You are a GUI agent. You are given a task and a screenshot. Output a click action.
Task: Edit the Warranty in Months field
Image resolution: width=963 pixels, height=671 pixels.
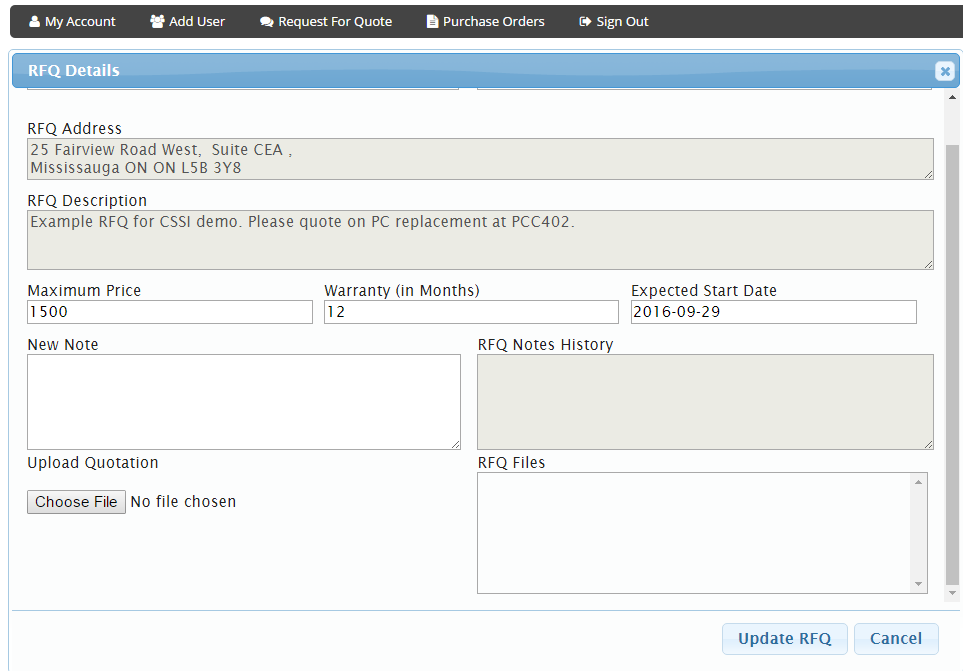click(471, 312)
